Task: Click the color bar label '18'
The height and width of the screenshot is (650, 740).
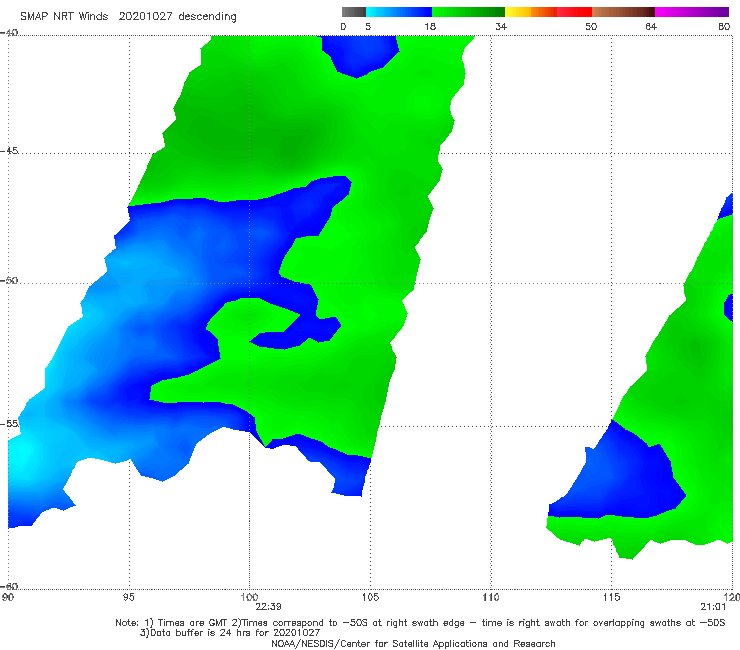Action: [430, 27]
